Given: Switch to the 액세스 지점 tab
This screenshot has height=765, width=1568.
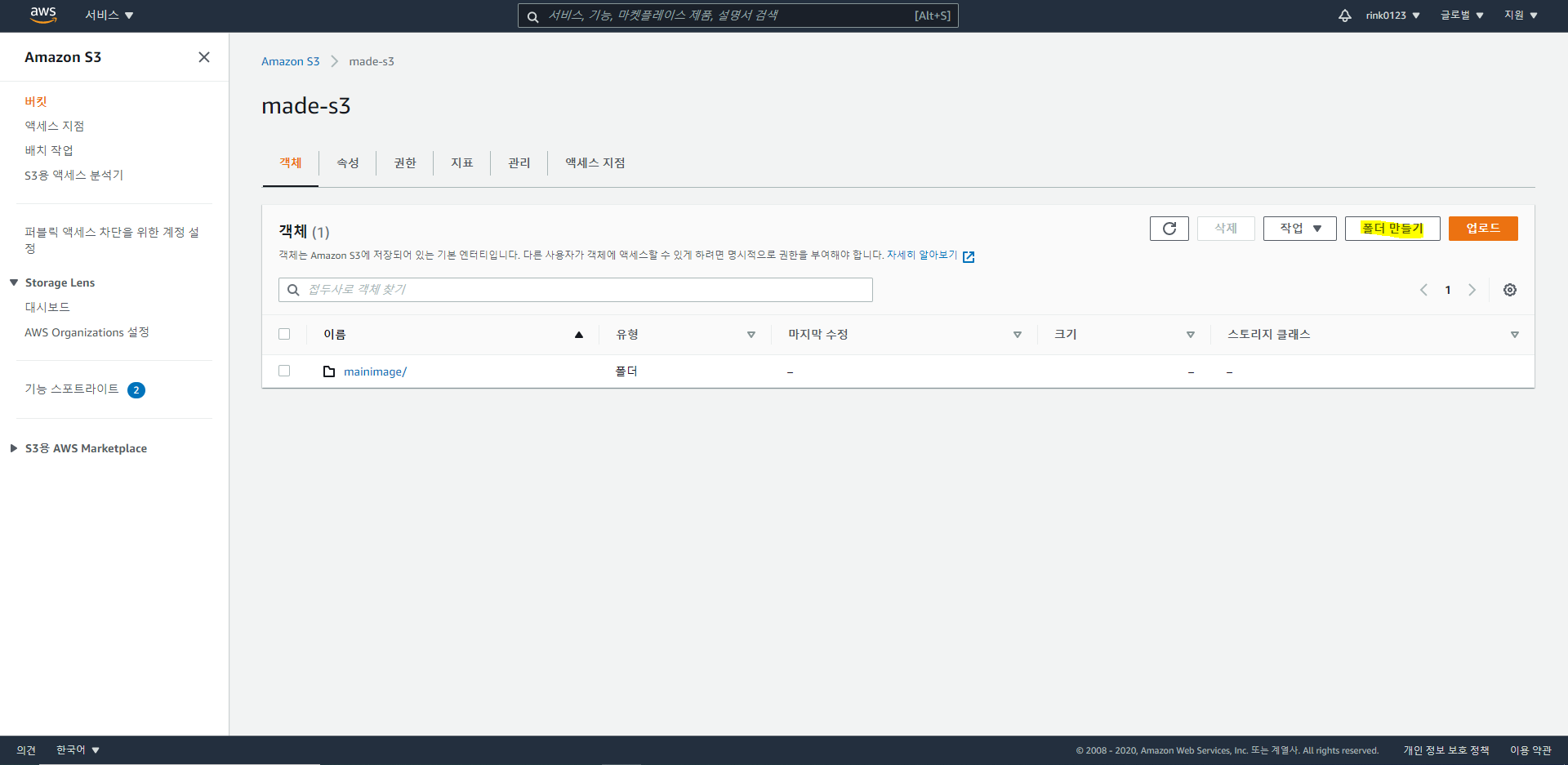Looking at the screenshot, I should click(x=595, y=163).
